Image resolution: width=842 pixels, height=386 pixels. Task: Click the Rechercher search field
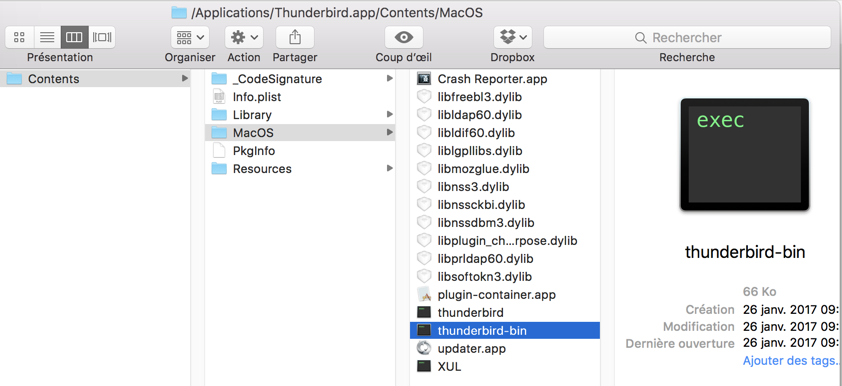687,38
